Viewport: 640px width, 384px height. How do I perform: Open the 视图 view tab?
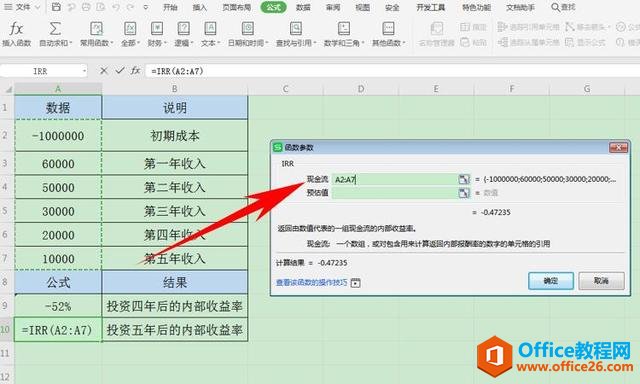tap(362, 7)
